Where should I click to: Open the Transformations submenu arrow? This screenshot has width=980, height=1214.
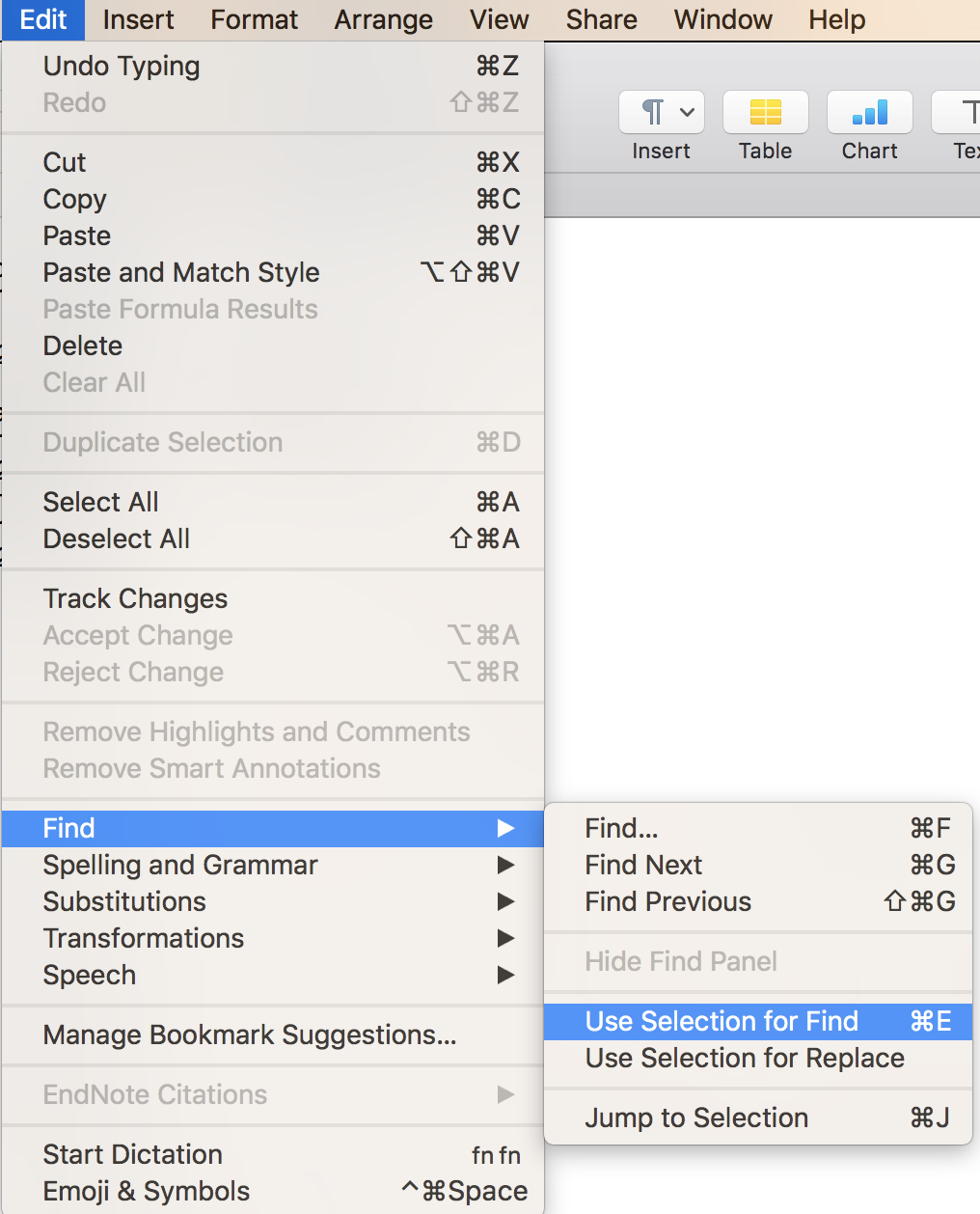(x=504, y=939)
